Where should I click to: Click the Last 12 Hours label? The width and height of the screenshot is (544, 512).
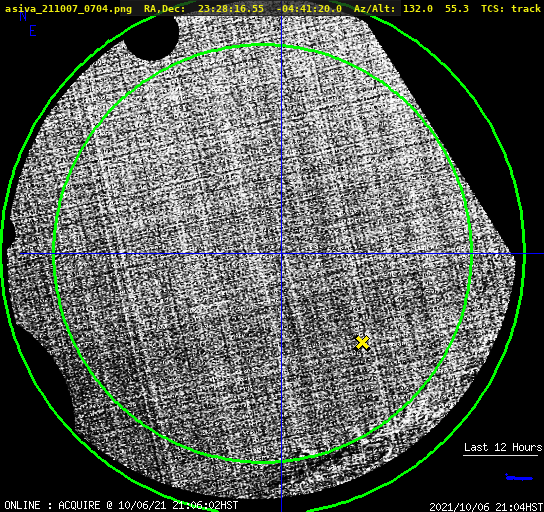point(503,447)
